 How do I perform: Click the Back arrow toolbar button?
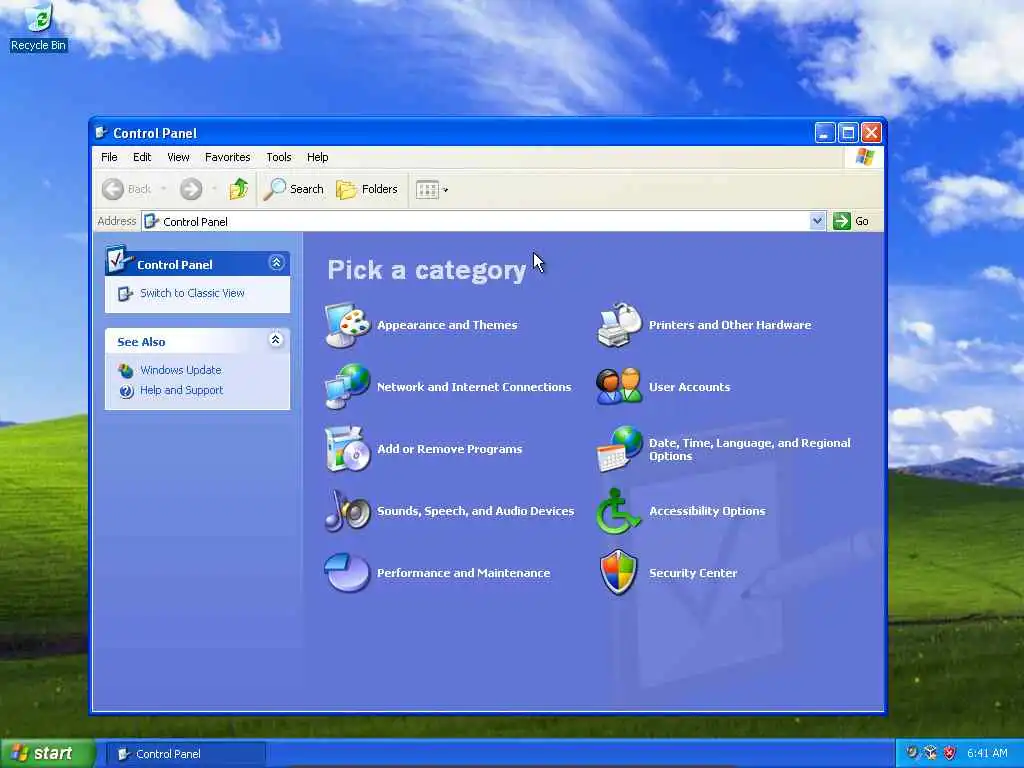click(127, 189)
